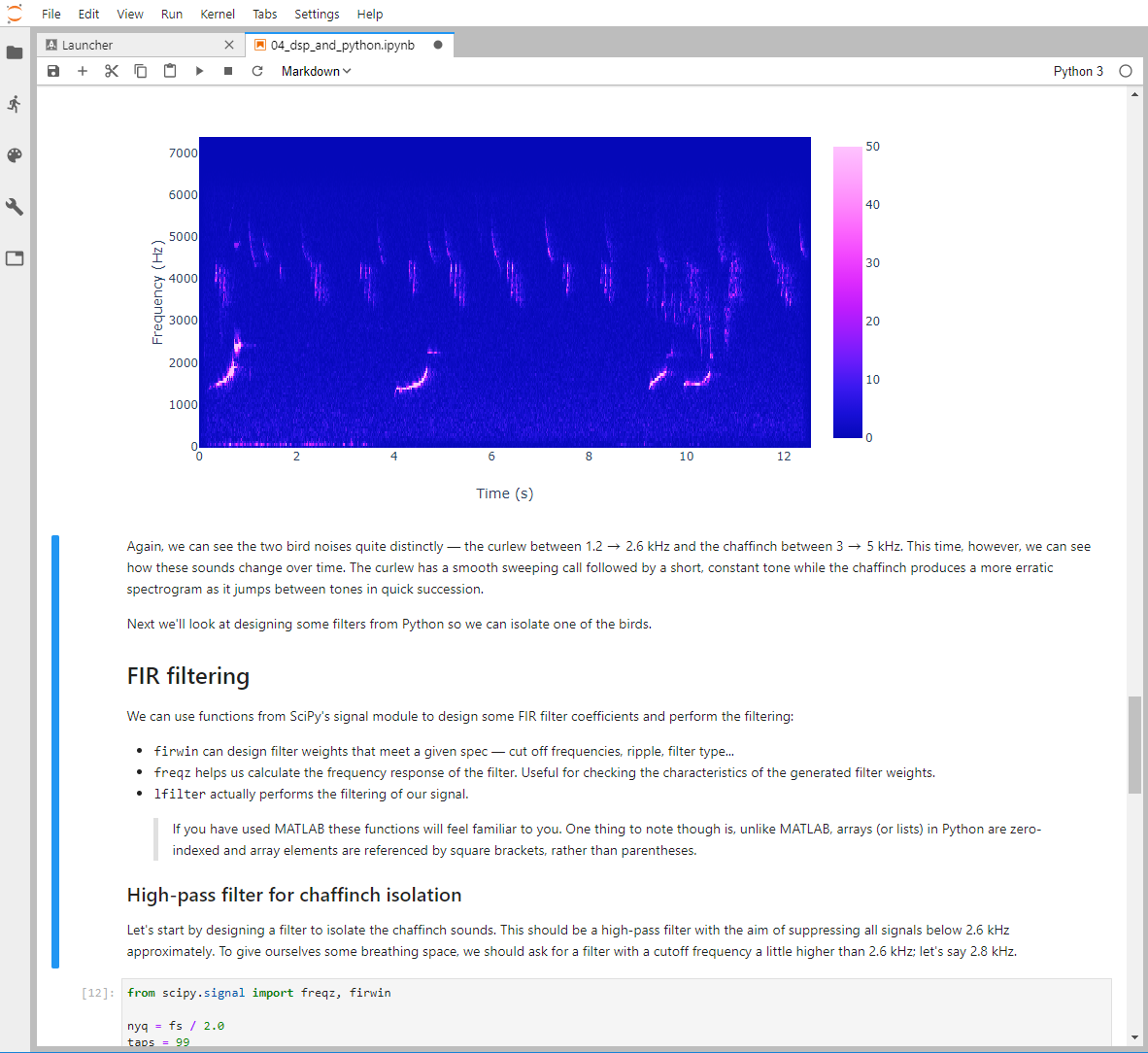Run the selected cell
The image size is (1148, 1053).
coord(199,71)
